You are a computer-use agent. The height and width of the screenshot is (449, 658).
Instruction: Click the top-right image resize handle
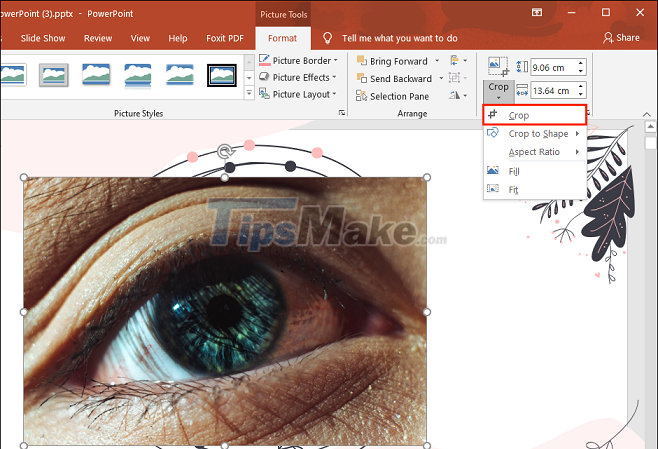pos(427,178)
